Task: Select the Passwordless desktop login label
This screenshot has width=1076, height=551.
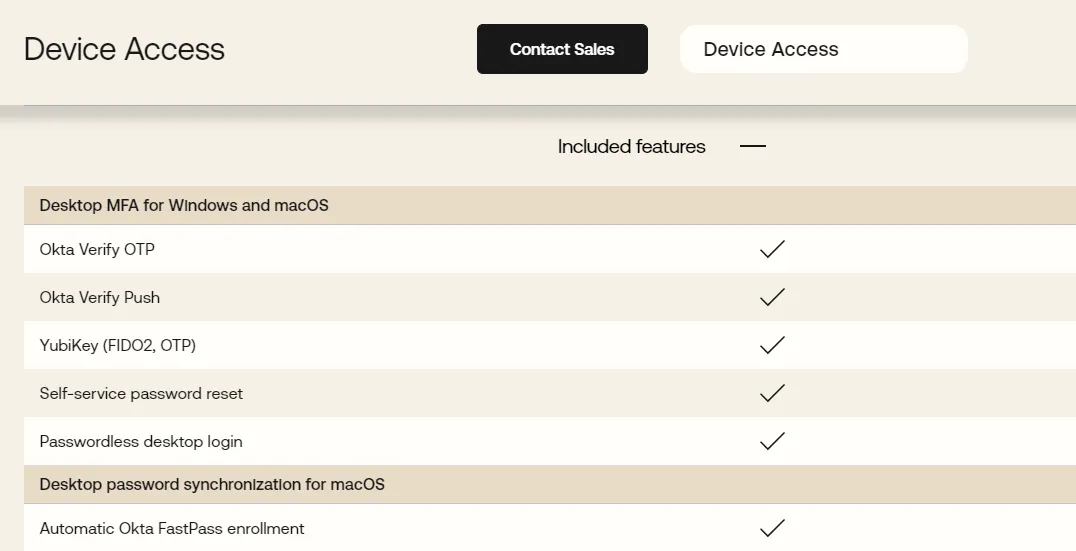Action: click(141, 441)
